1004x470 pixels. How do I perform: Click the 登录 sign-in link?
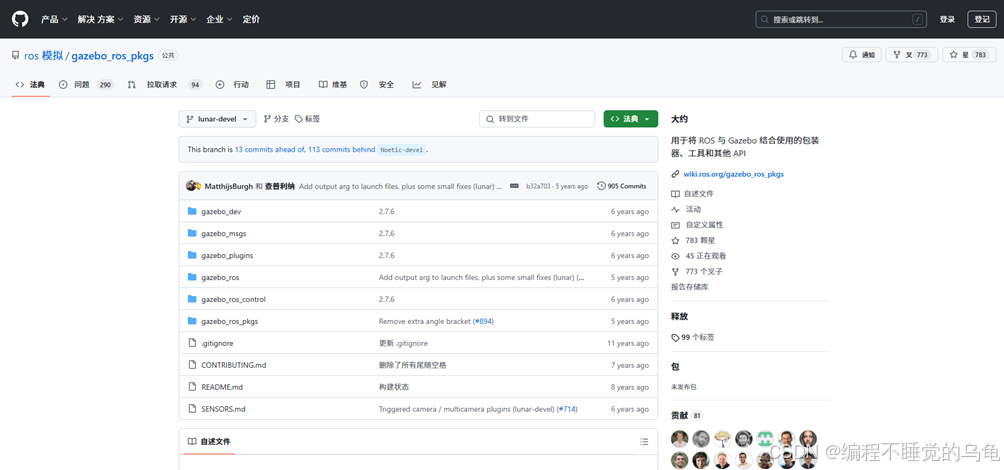pos(948,19)
